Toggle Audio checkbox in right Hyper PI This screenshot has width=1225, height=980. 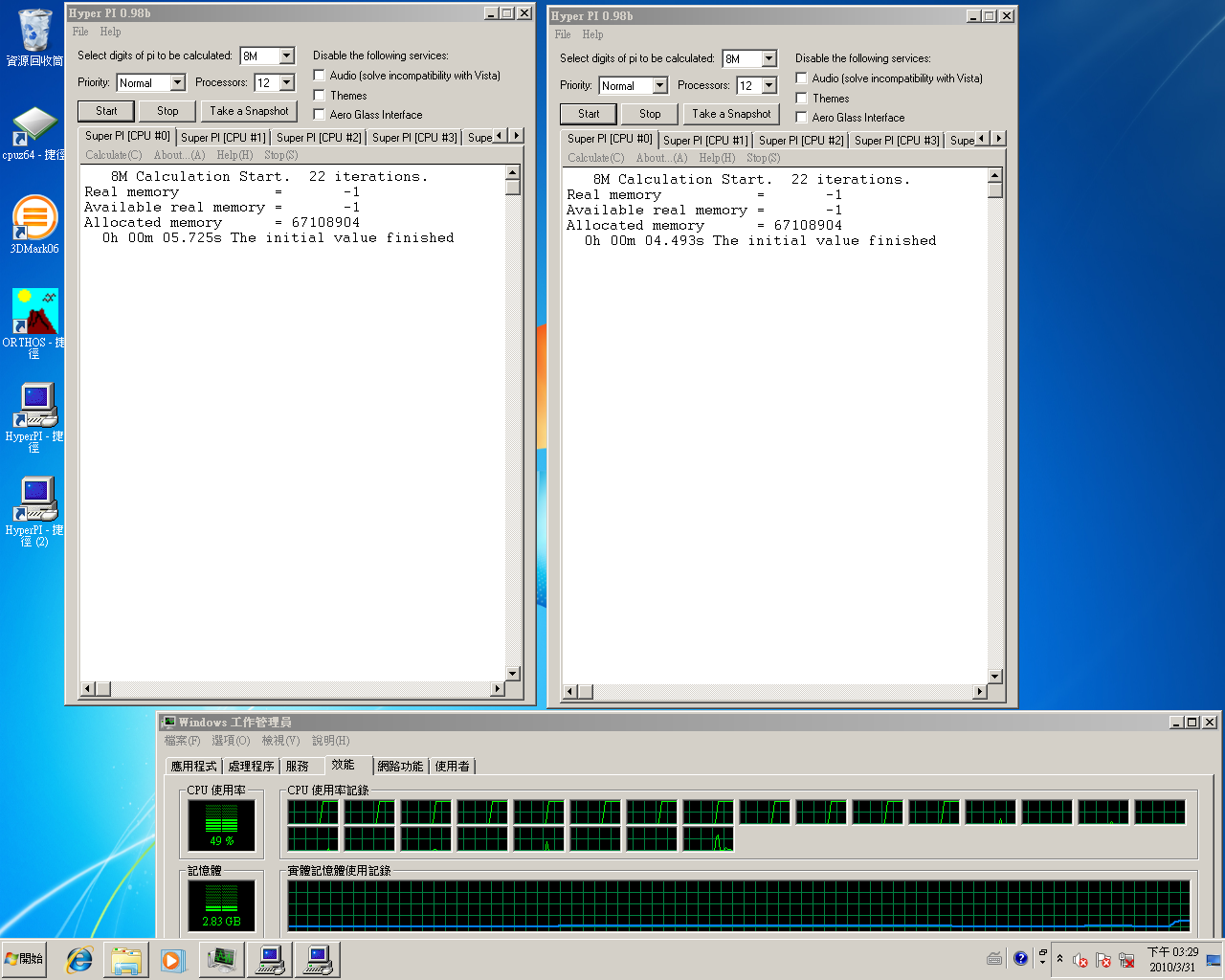point(802,78)
